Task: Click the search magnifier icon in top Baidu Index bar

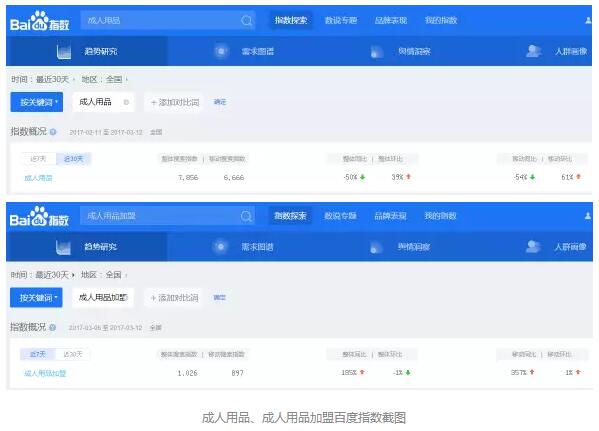Action: pyautogui.click(x=247, y=20)
